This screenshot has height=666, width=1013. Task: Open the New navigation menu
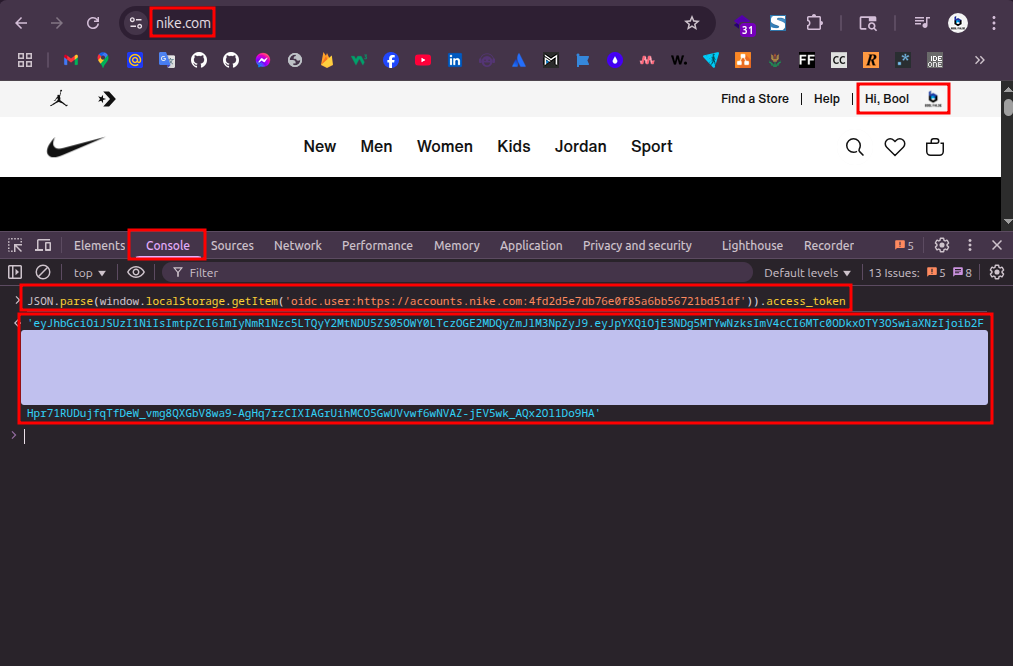coord(320,147)
